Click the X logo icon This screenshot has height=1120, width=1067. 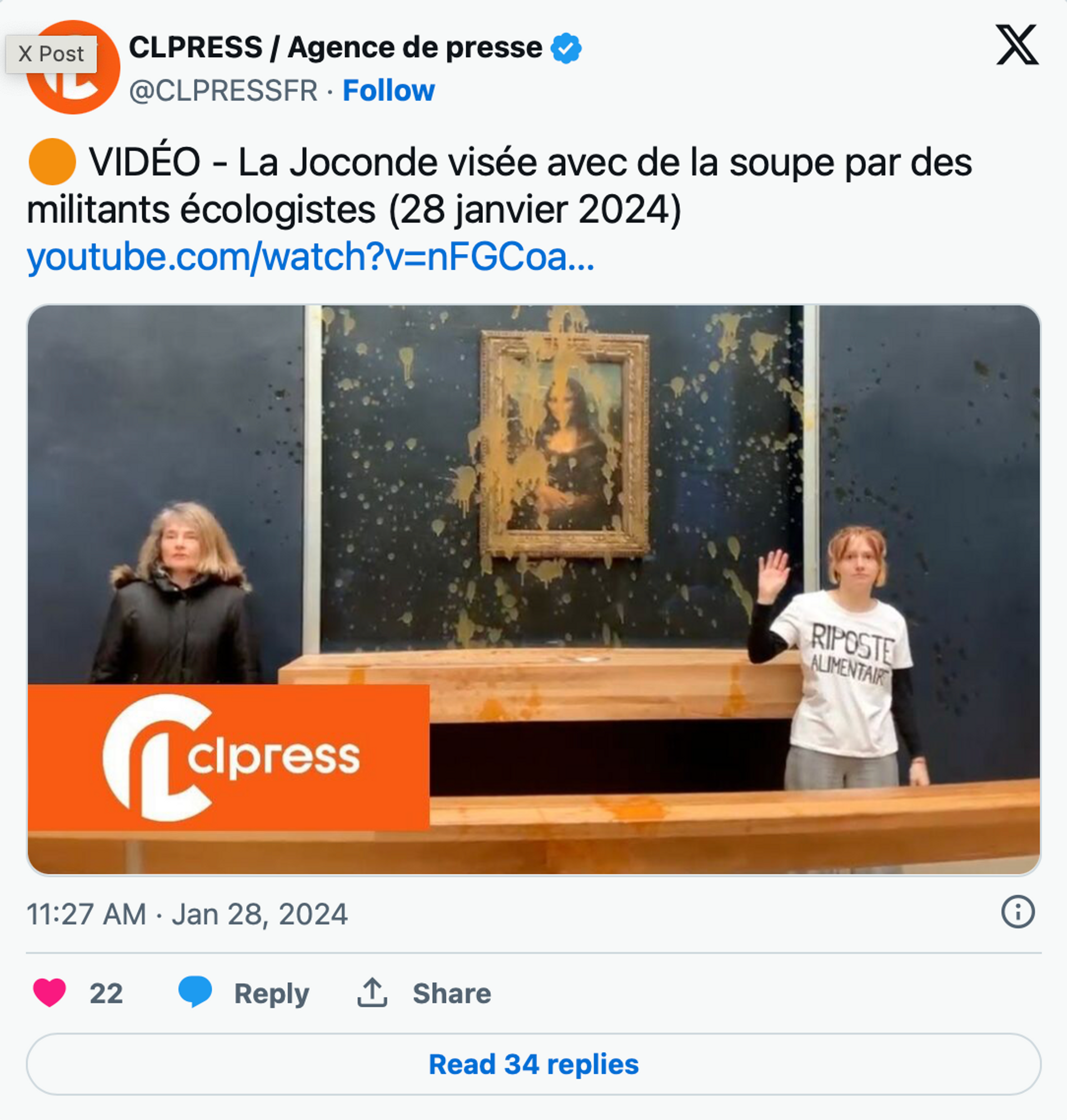(x=1017, y=44)
